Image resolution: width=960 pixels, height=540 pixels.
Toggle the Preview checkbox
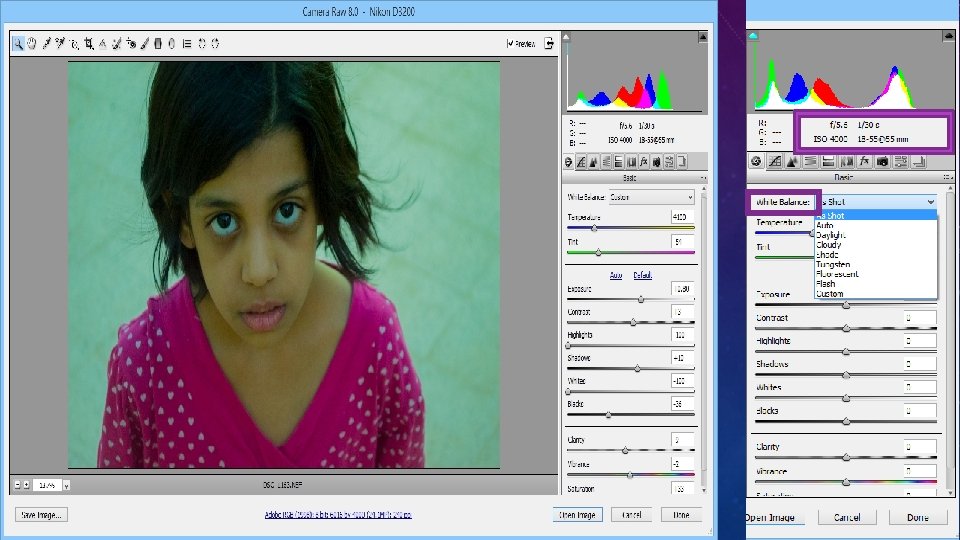[511, 44]
